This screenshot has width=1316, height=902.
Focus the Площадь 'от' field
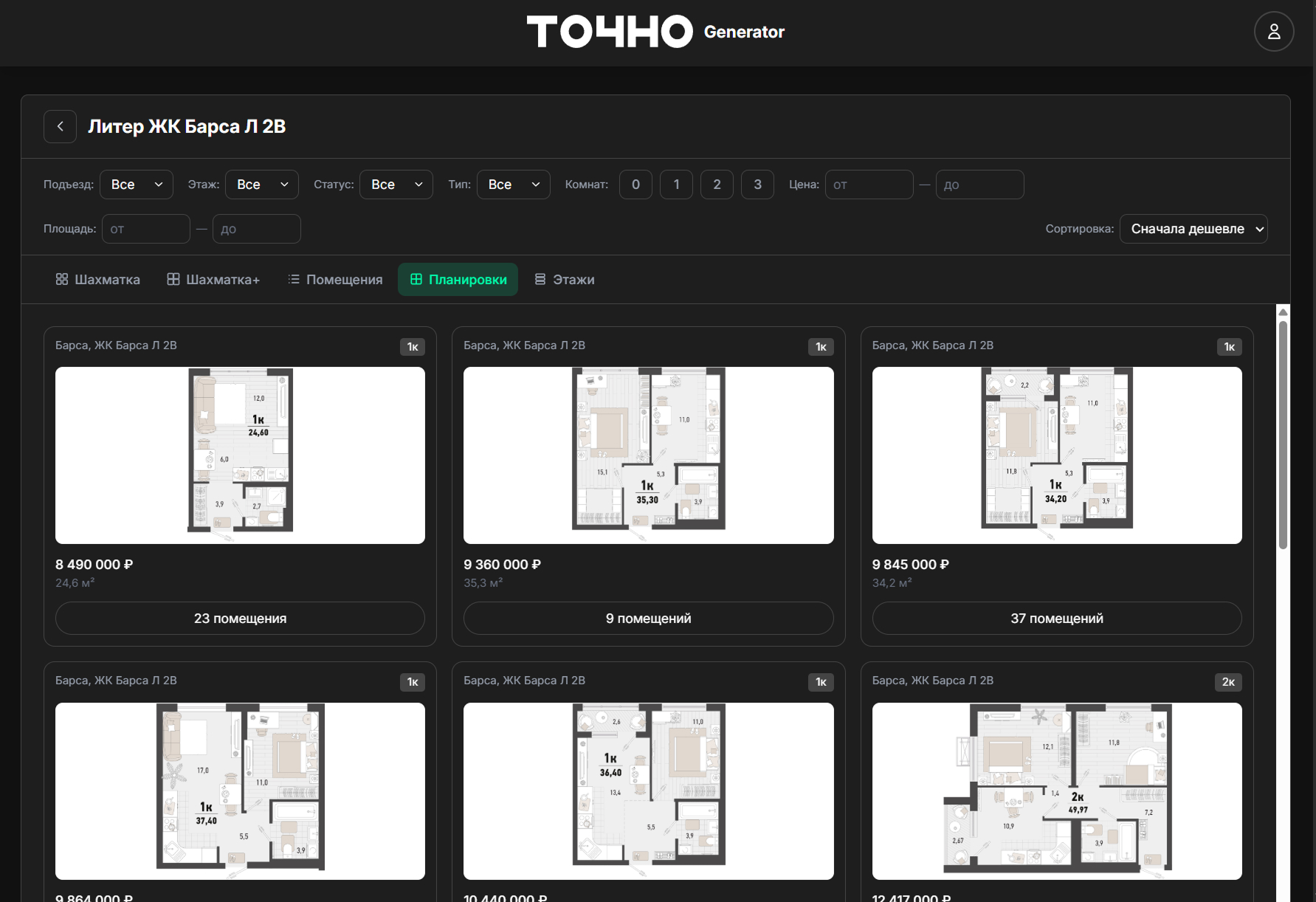click(x=146, y=229)
